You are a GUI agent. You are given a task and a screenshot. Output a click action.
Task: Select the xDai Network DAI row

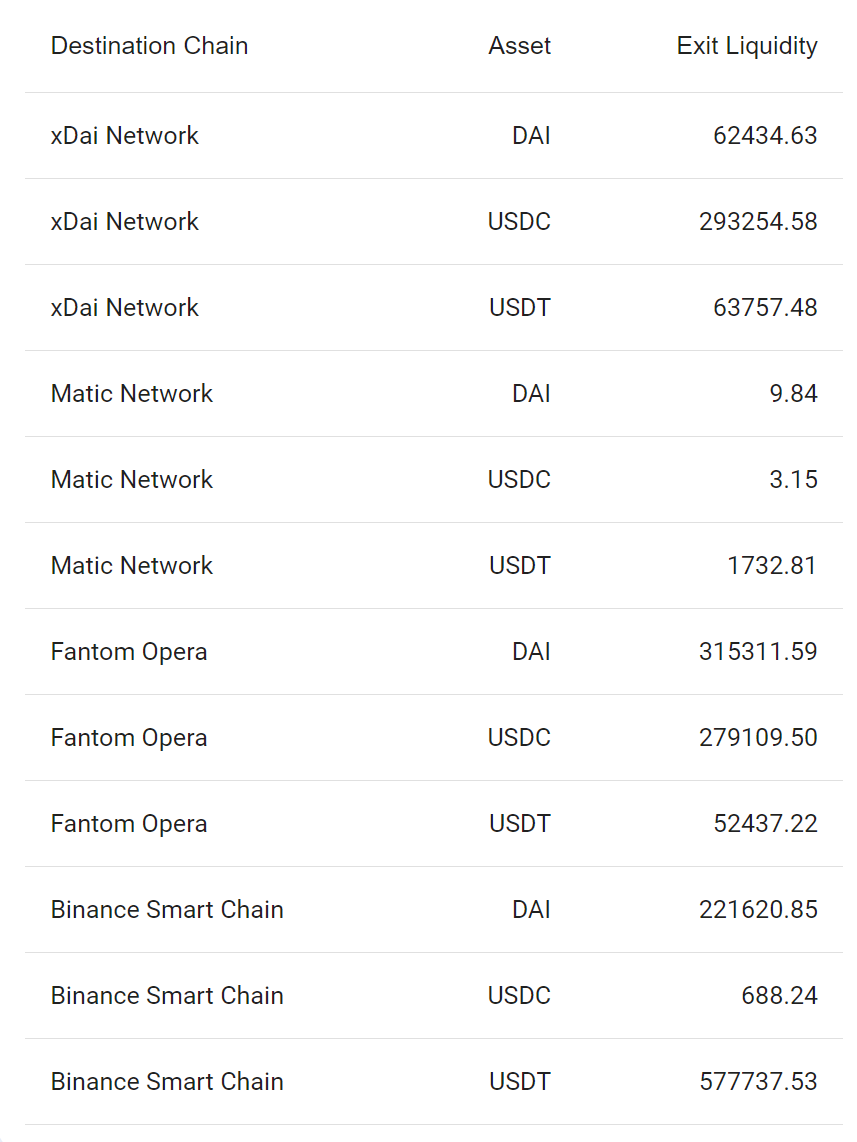[434, 135]
